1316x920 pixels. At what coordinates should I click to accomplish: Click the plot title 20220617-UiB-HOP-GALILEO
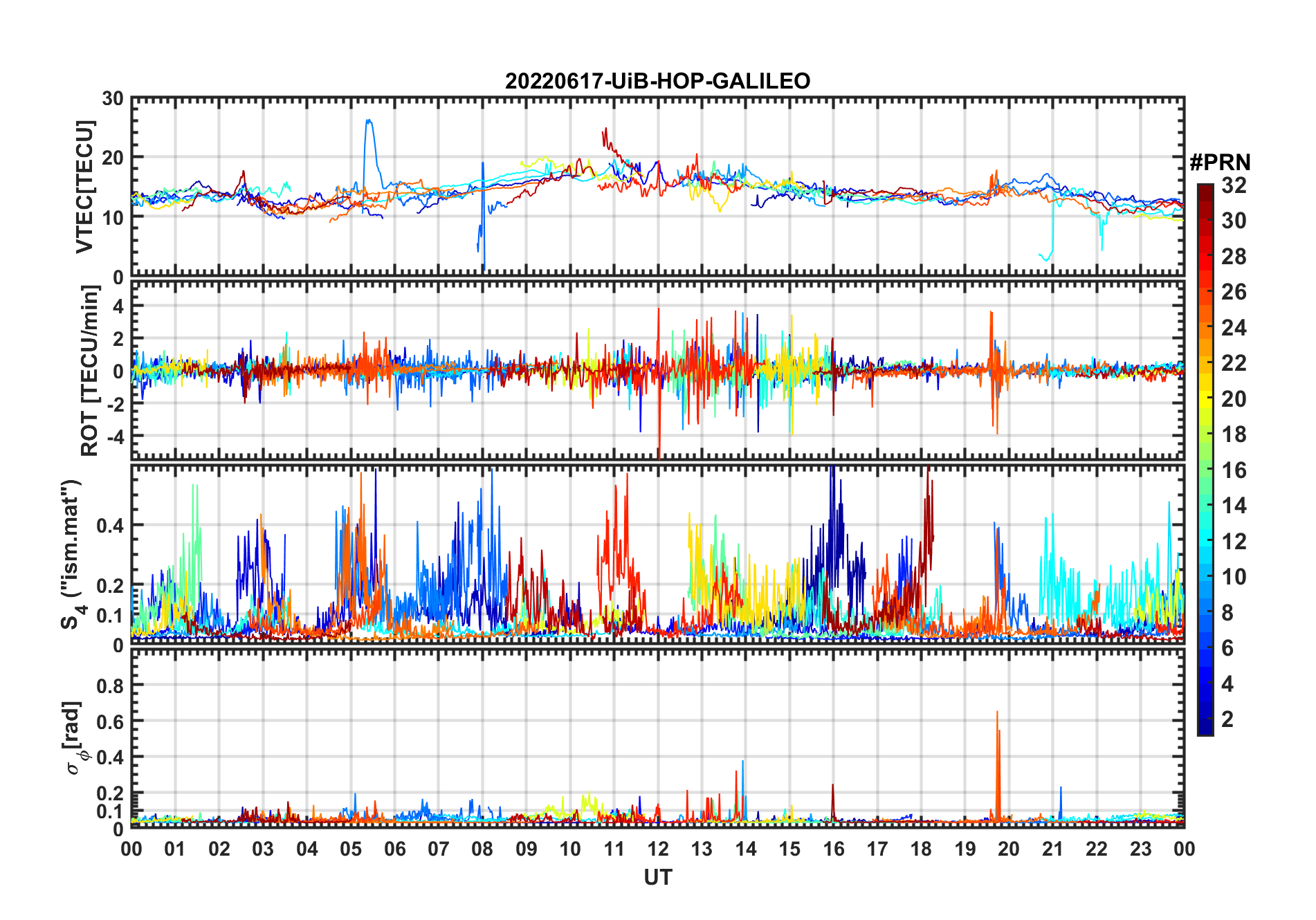tap(657, 81)
